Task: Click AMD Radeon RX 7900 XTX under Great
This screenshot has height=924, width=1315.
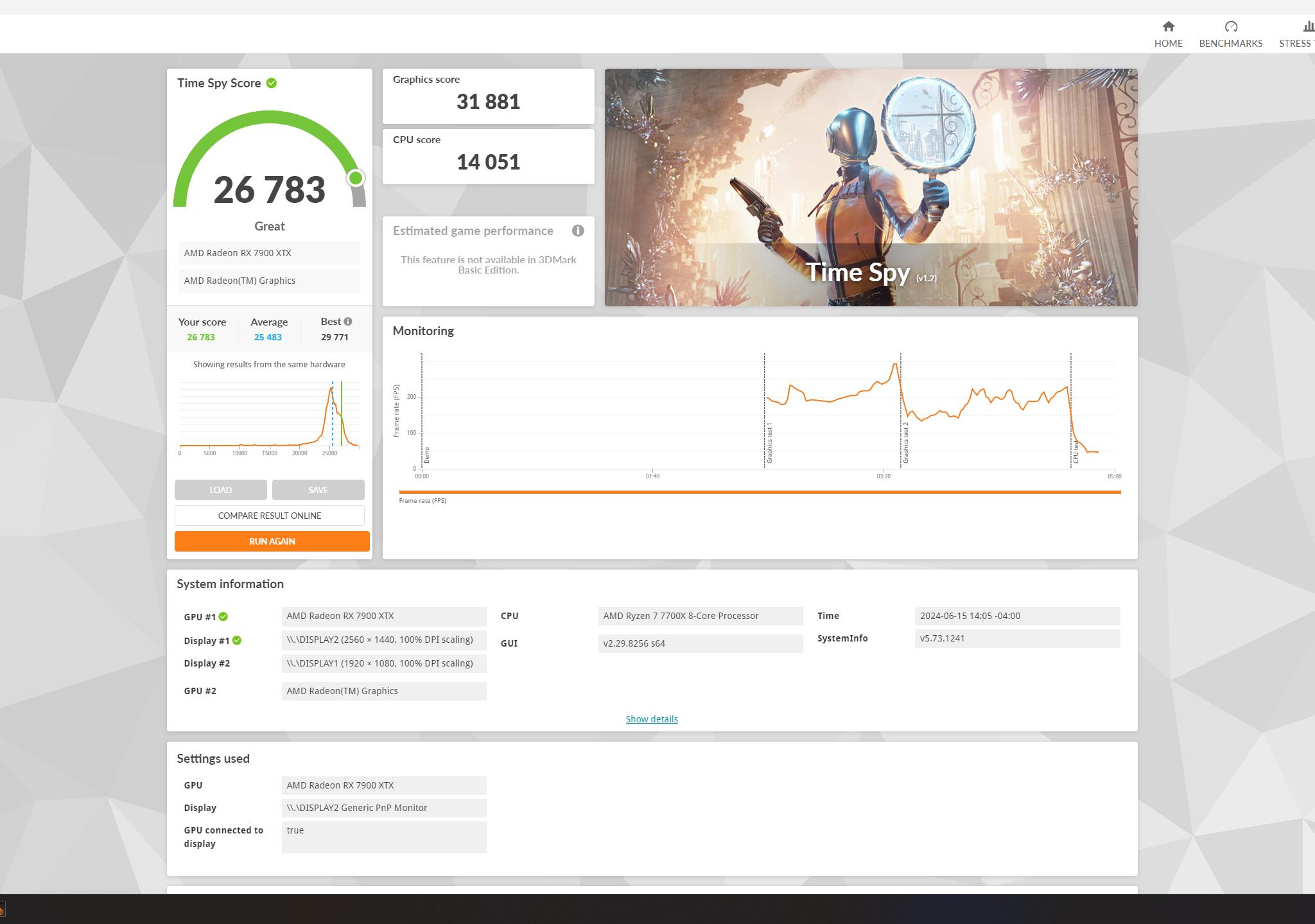Action: [269, 253]
